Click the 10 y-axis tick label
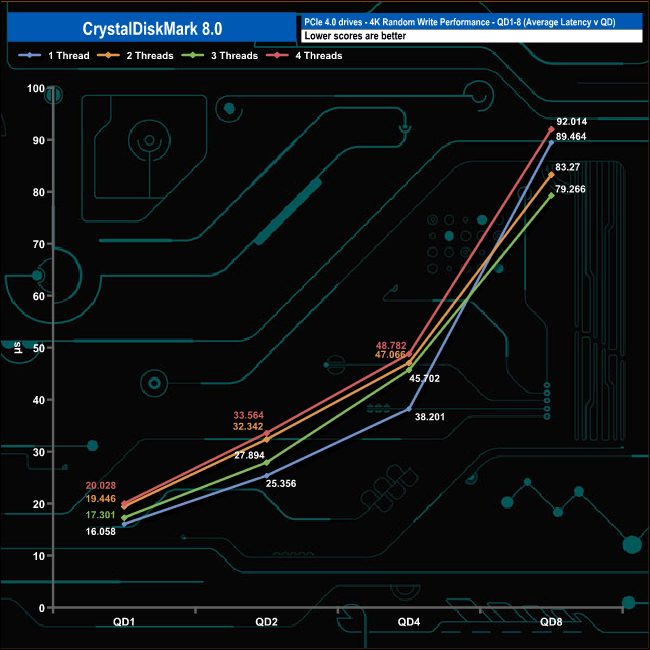650x650 pixels. [39, 556]
